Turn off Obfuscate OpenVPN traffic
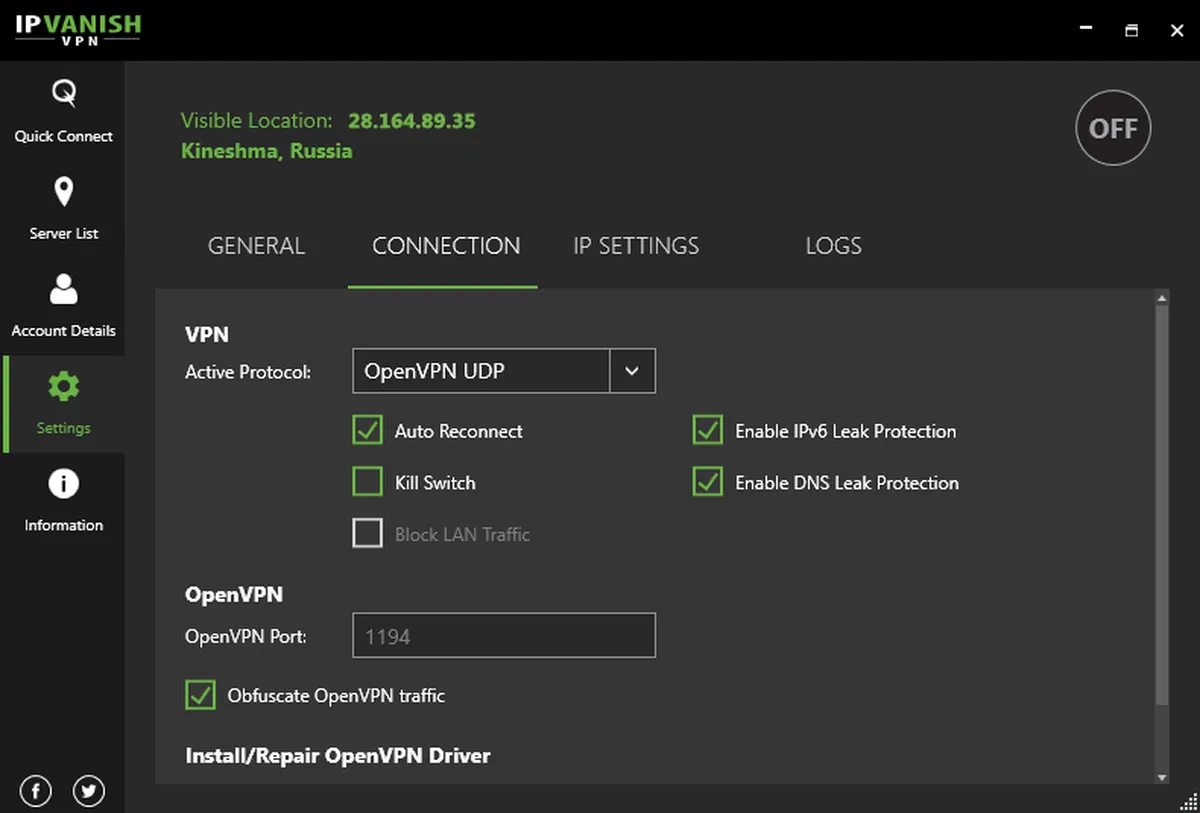Viewport: 1200px width, 813px height. pyautogui.click(x=201, y=695)
